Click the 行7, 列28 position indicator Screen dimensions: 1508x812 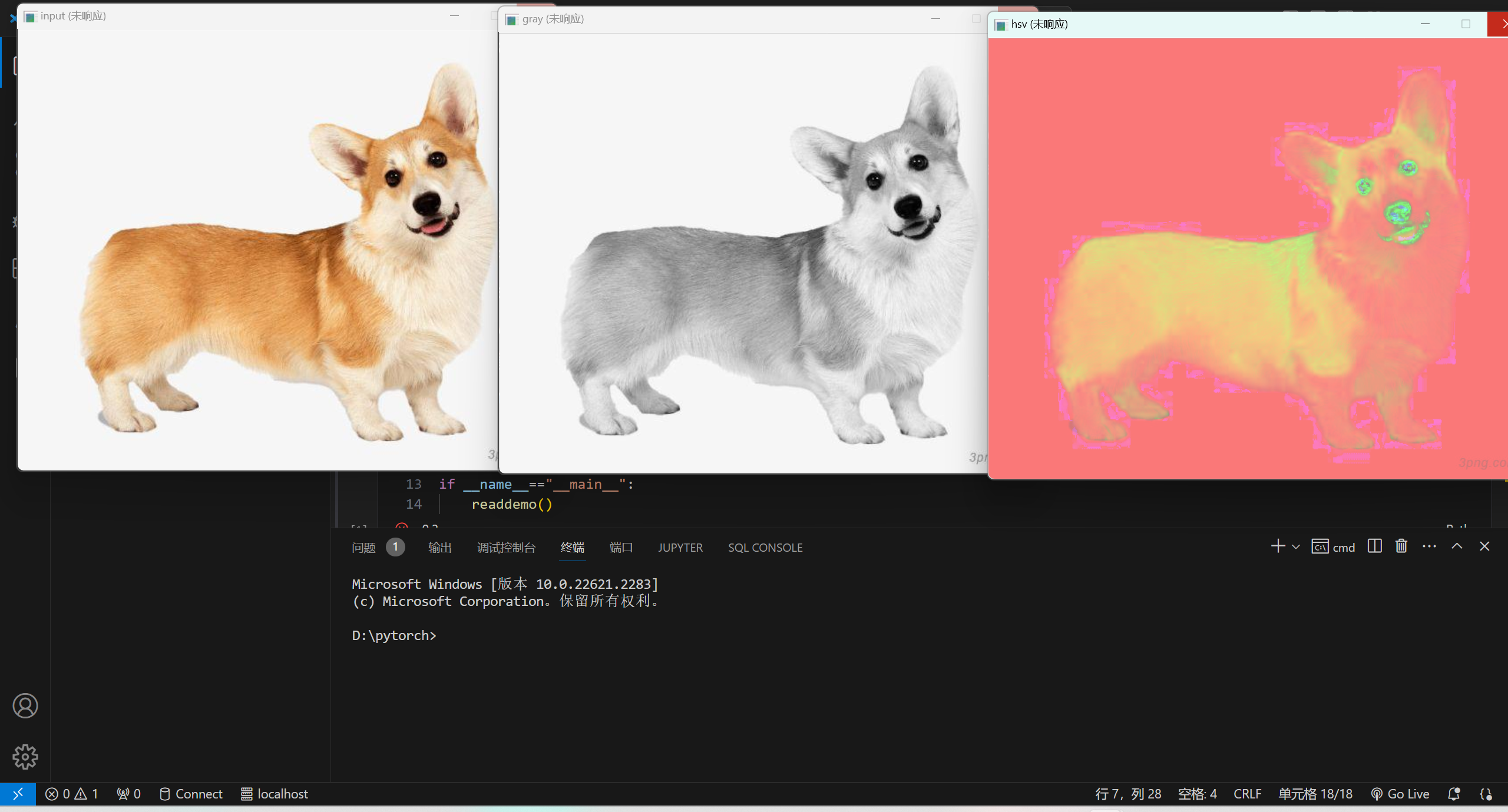1128,793
